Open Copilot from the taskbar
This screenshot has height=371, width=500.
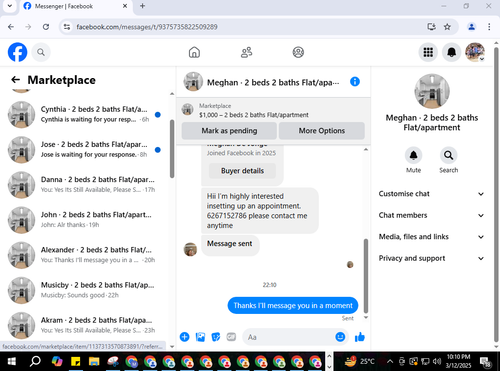57,361
